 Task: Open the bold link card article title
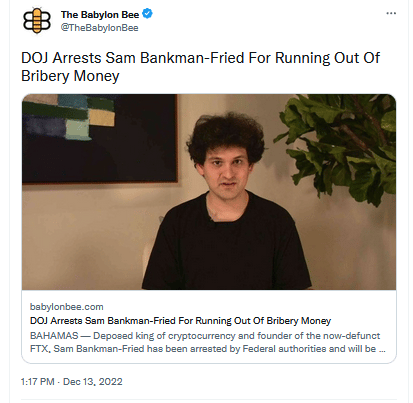pos(180,321)
